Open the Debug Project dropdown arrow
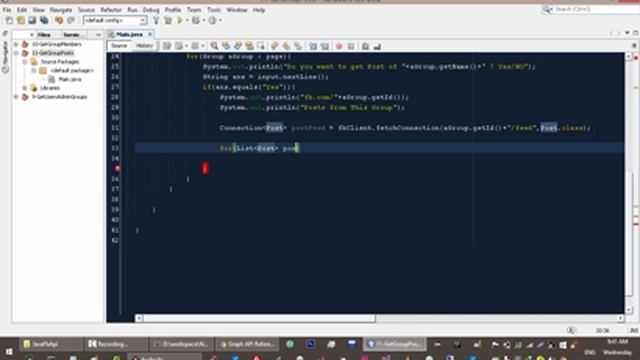Screen dimensions: 640x360 click(x=203, y=20)
